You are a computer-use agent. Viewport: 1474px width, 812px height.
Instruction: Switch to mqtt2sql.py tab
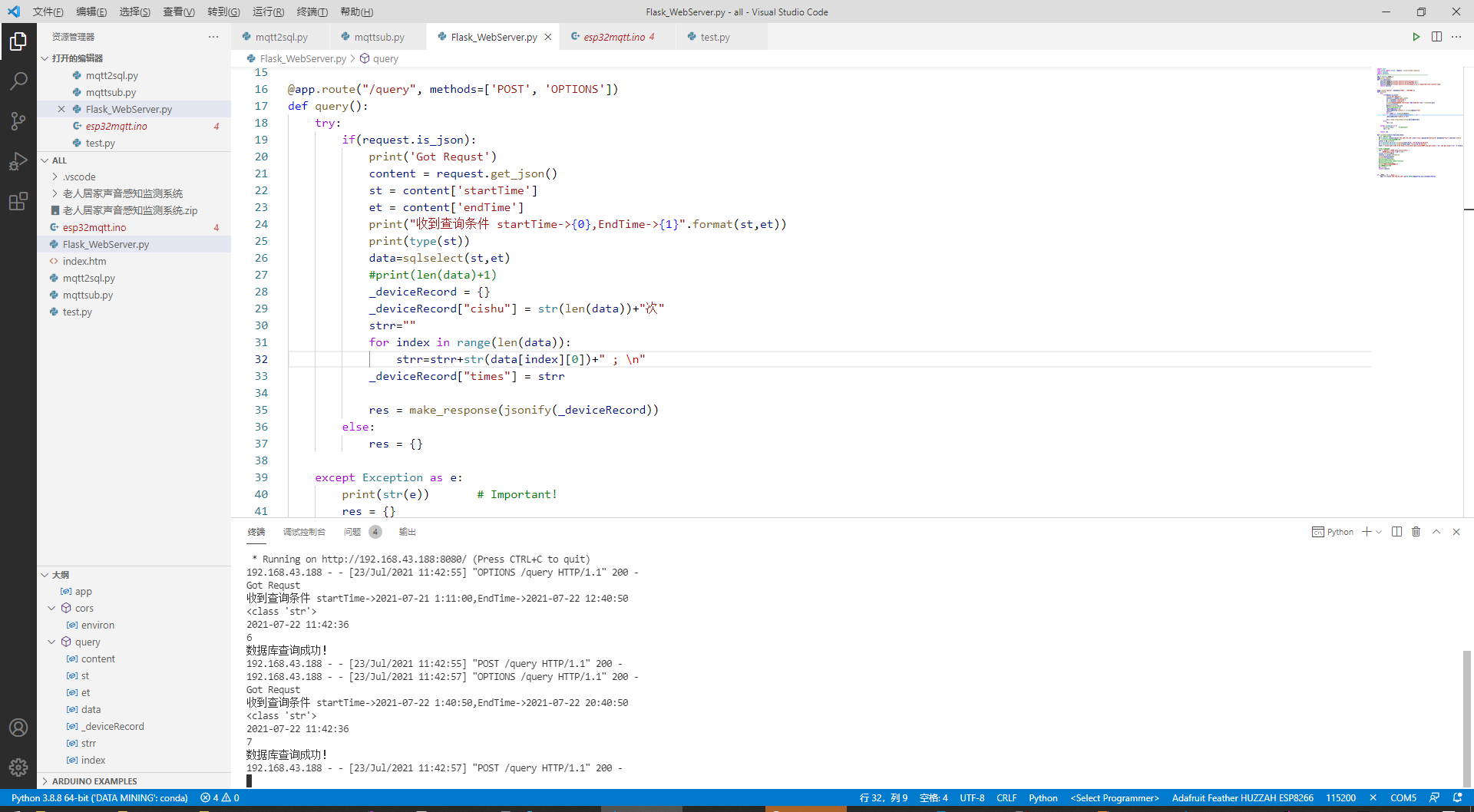click(281, 37)
